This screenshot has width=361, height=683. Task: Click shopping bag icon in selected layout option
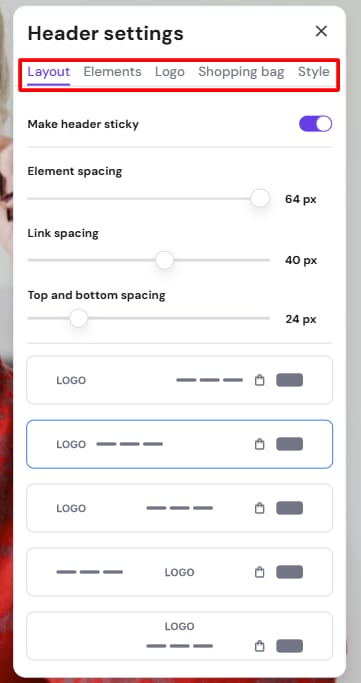point(260,444)
